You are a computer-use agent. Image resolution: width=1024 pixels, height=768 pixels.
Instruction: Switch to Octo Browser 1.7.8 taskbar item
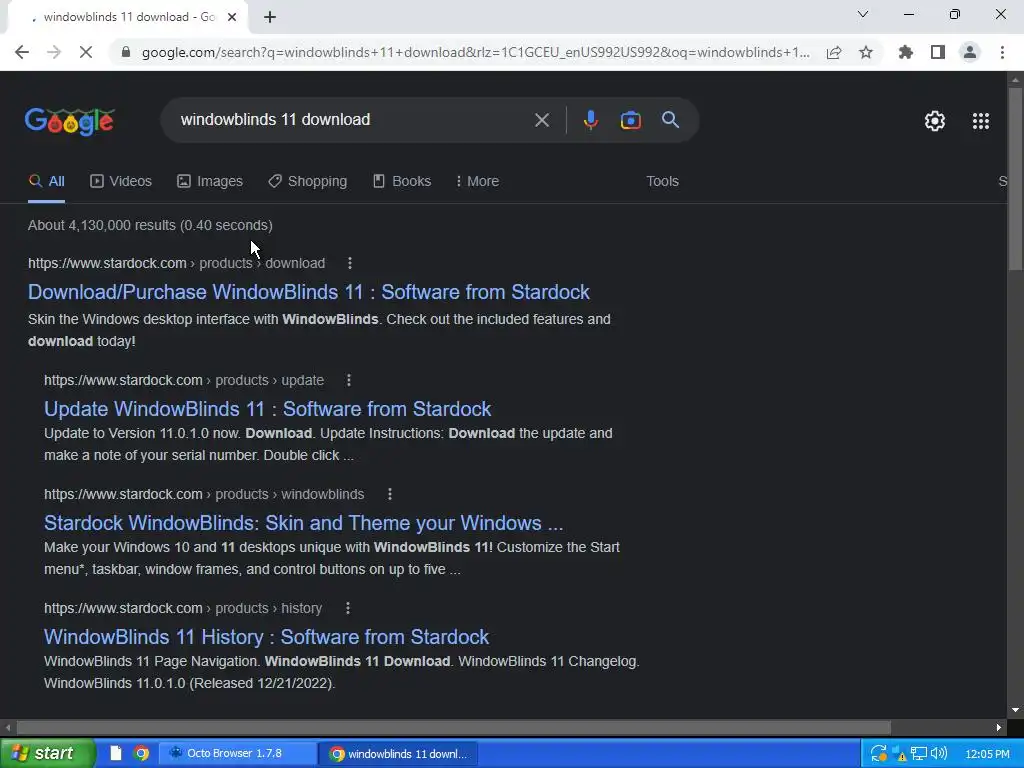coord(237,754)
